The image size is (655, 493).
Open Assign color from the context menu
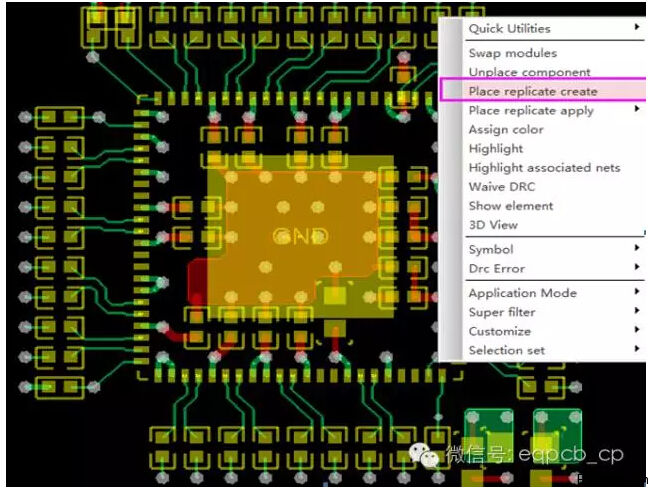tap(506, 129)
